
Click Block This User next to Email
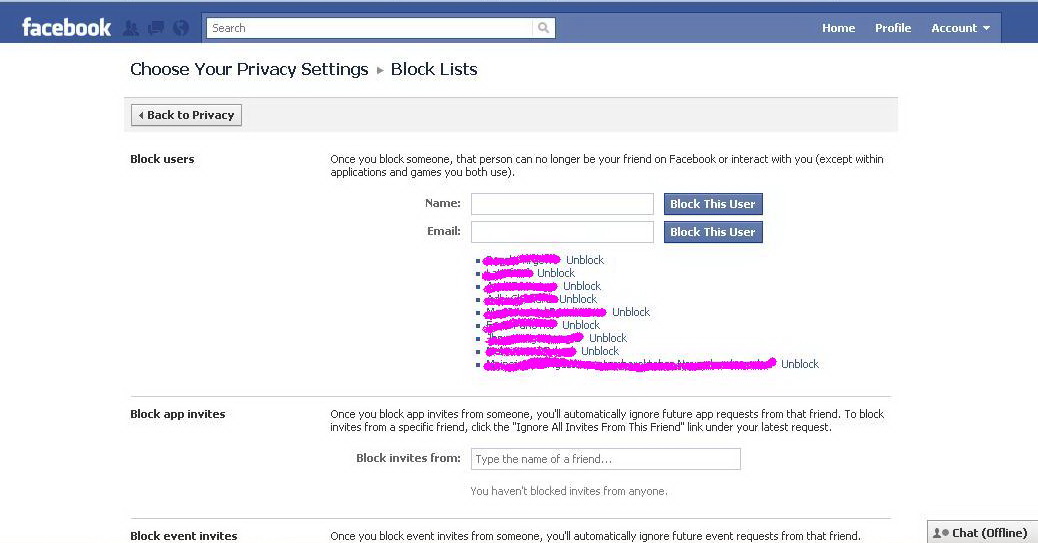coord(713,232)
